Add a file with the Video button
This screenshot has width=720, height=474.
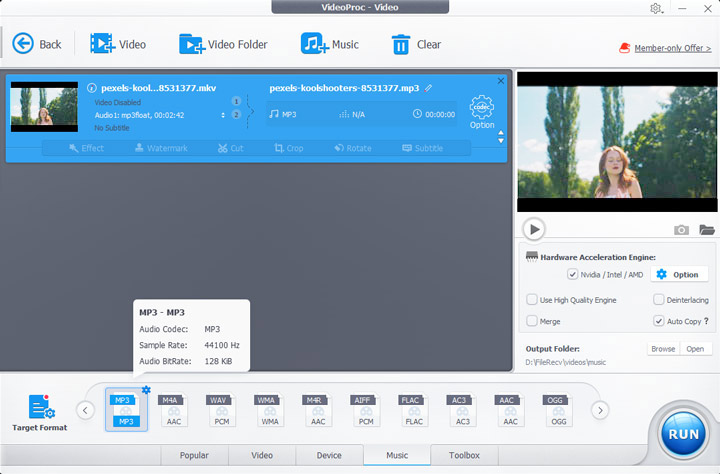(x=118, y=44)
